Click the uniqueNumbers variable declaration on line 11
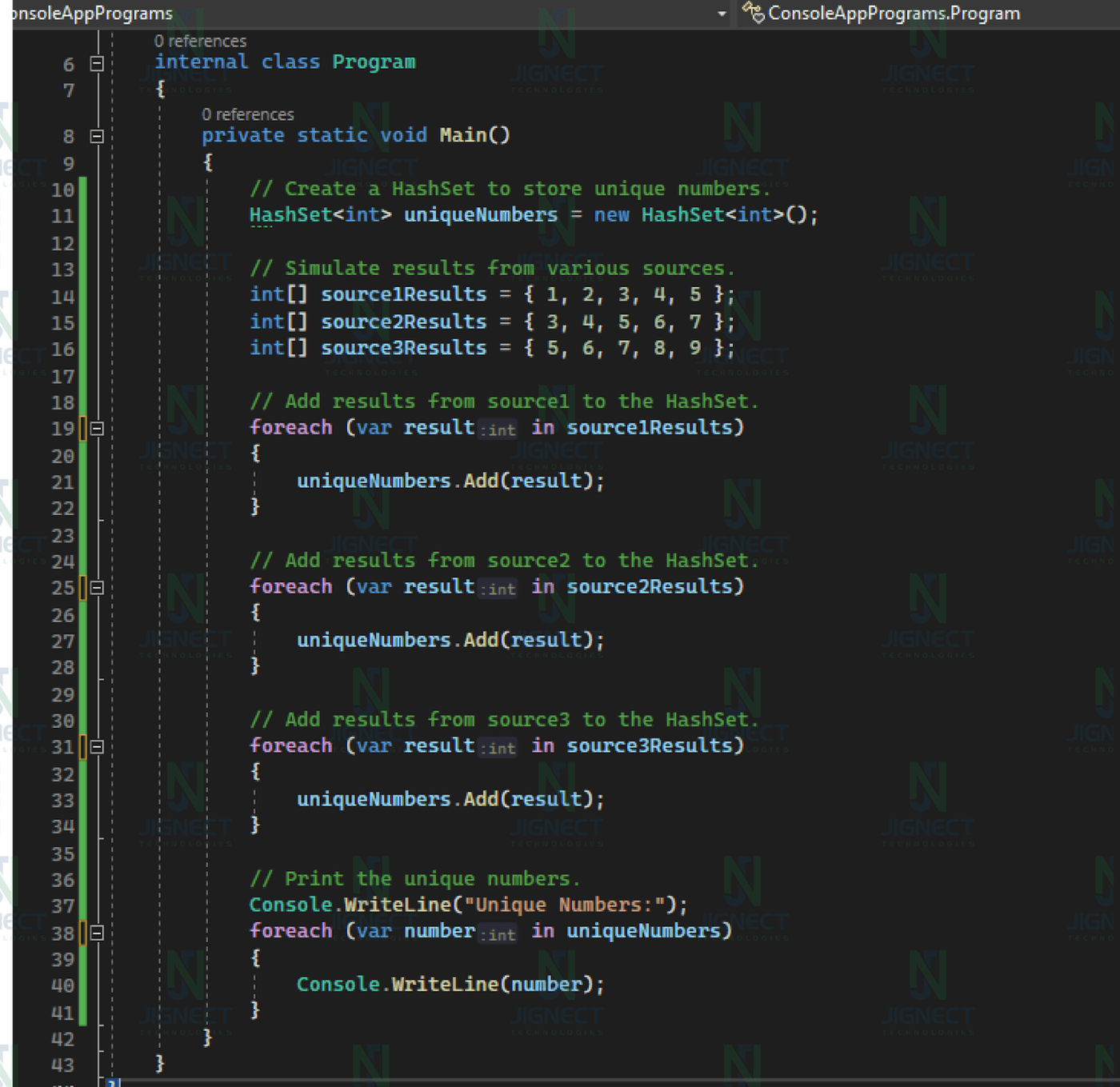 coord(481,215)
